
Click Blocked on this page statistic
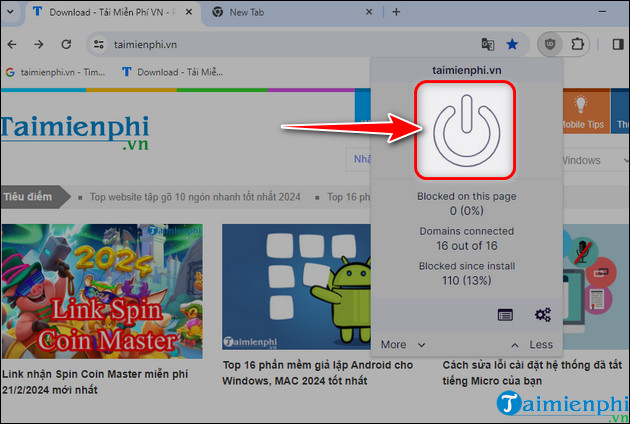click(x=466, y=203)
